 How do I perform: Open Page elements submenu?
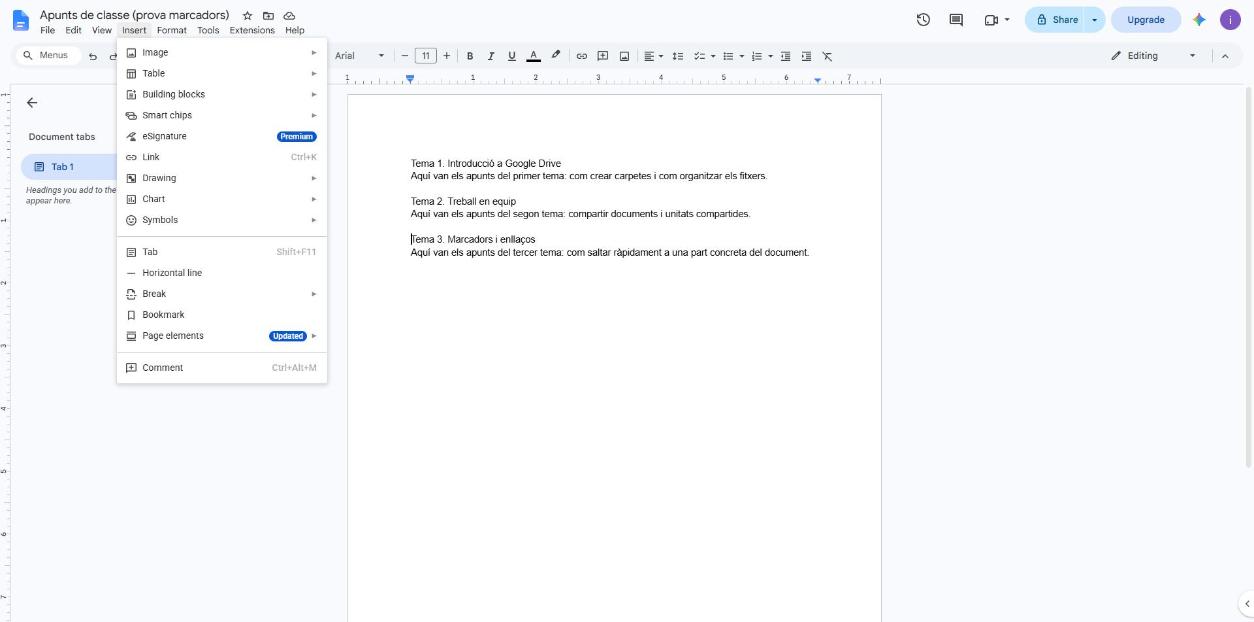pyautogui.click(x=222, y=336)
